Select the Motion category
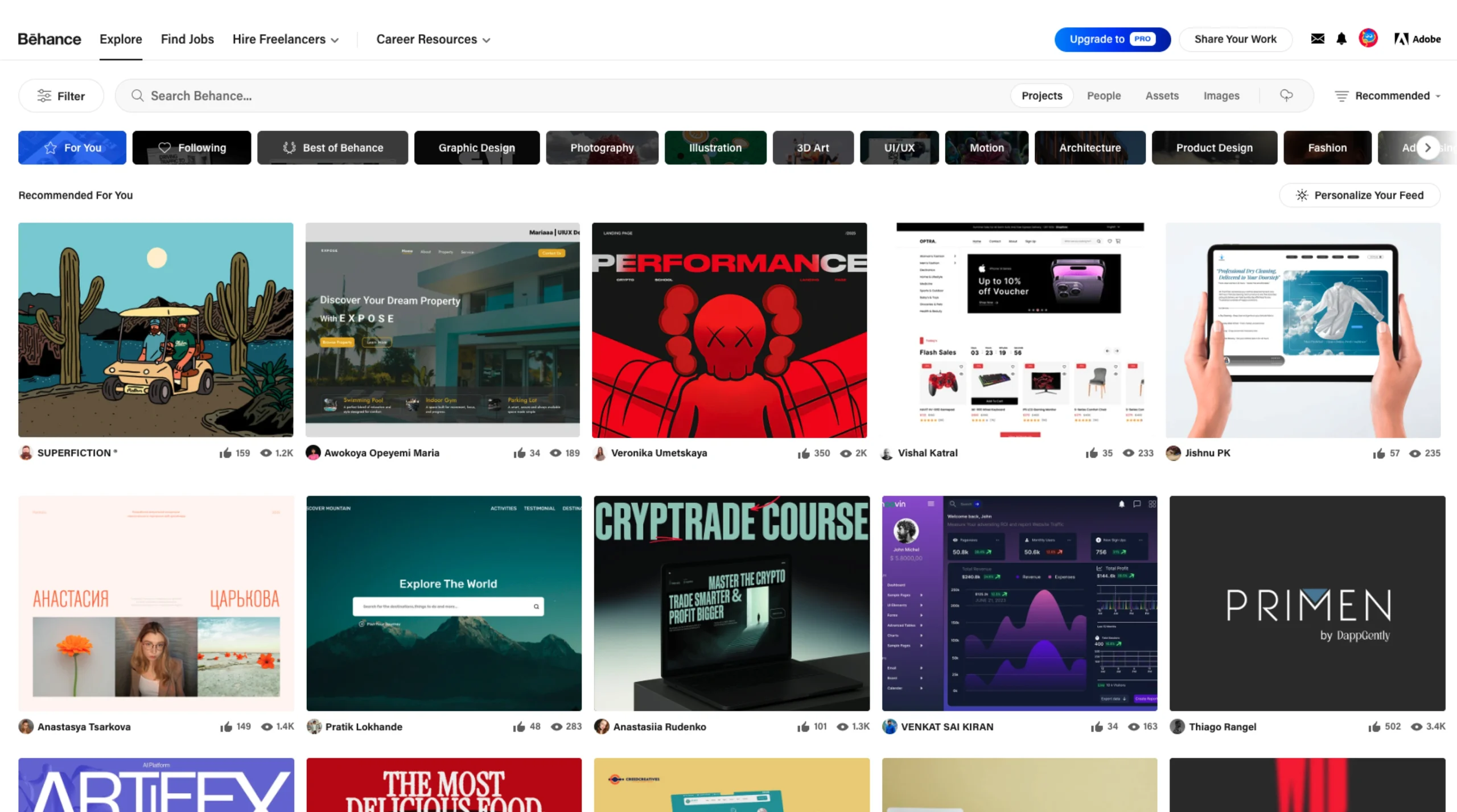1457x812 pixels. click(986, 148)
